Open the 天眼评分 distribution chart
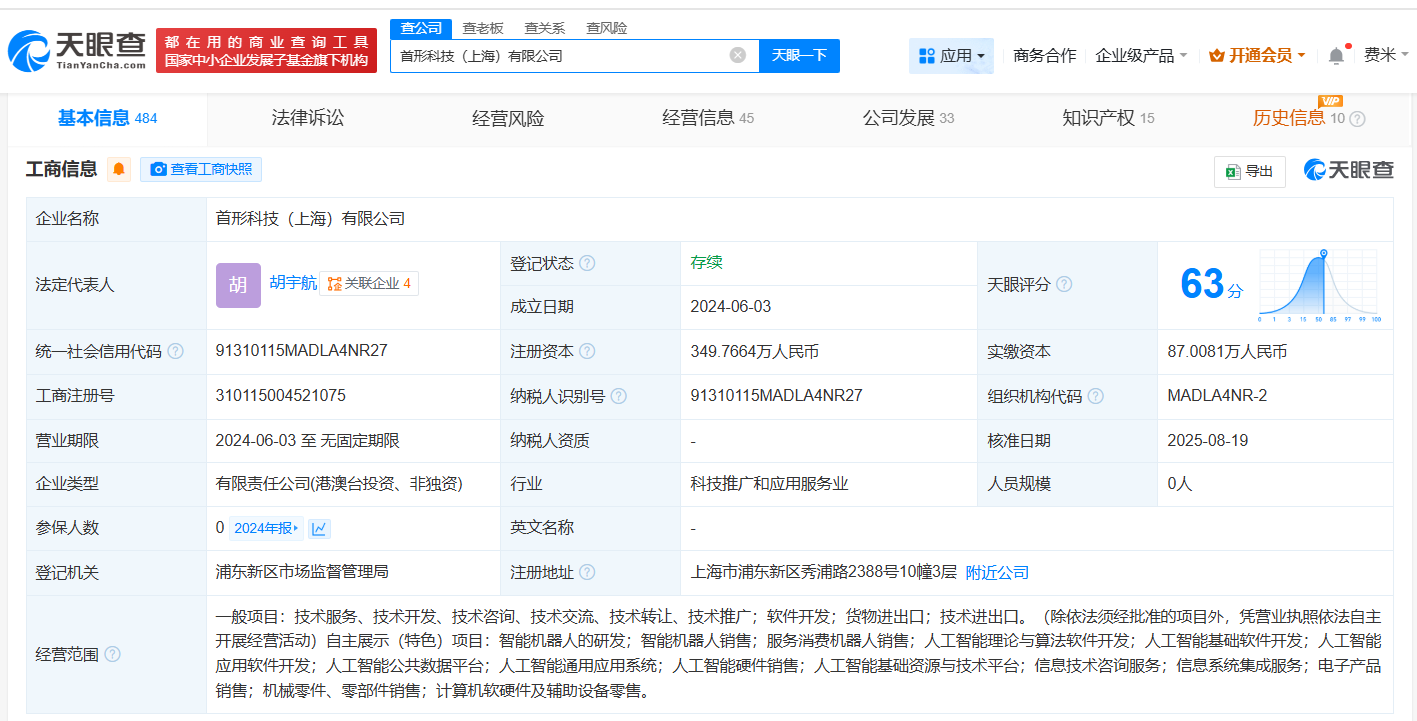Viewport: 1417px width, 721px height. [x=1319, y=285]
